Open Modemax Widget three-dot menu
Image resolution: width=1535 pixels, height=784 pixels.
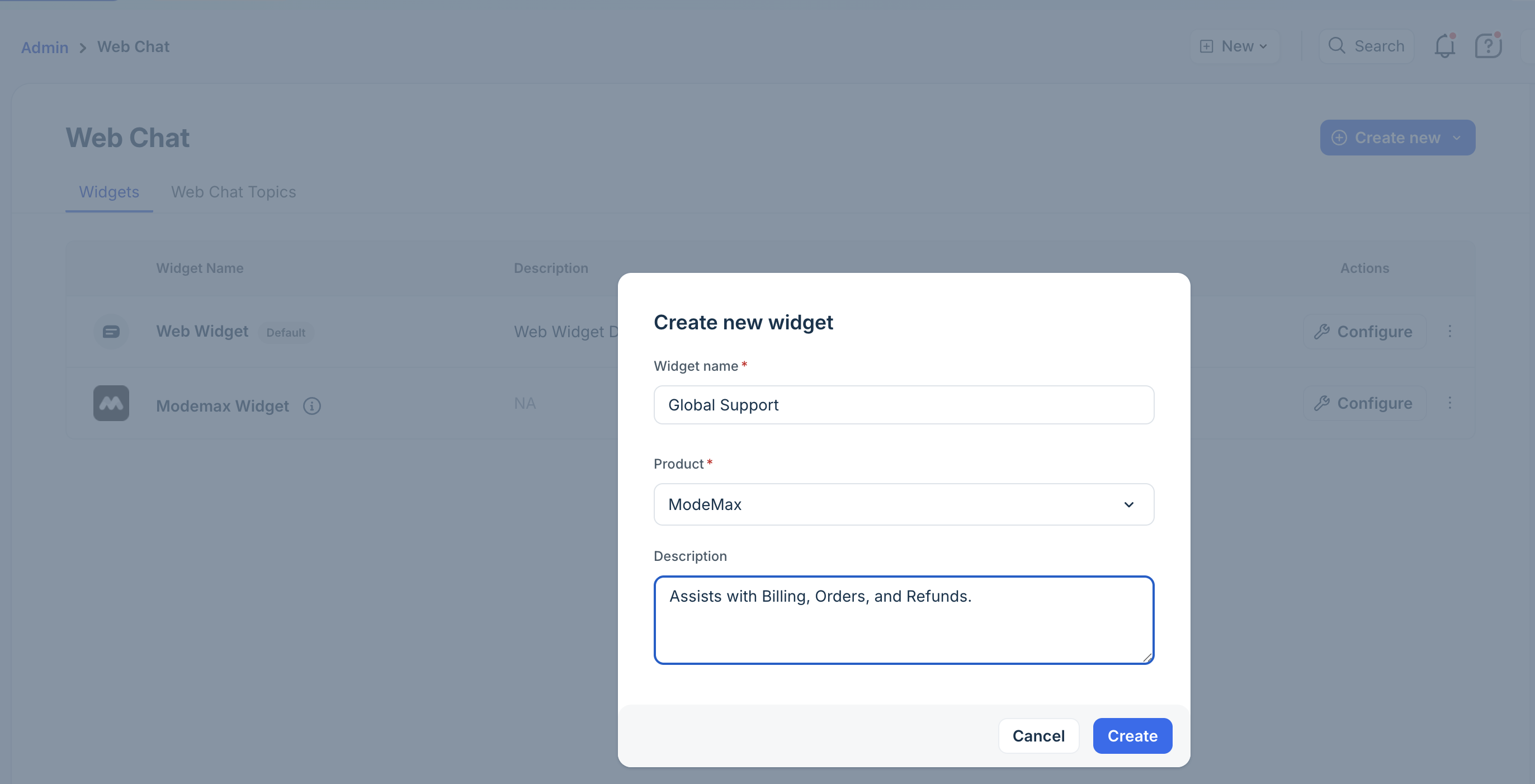point(1450,403)
